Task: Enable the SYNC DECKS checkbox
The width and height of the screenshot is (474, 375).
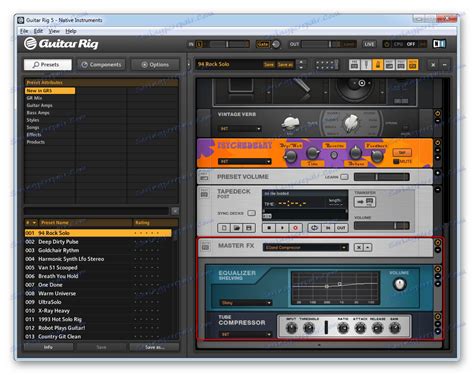Action: tap(251, 213)
